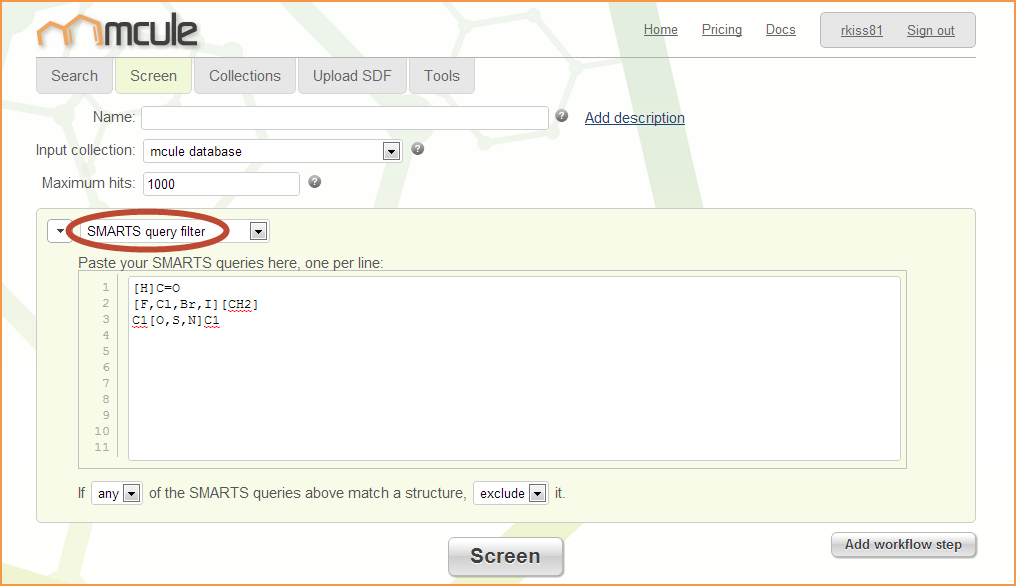Open help icon next to Input collection

click(418, 149)
